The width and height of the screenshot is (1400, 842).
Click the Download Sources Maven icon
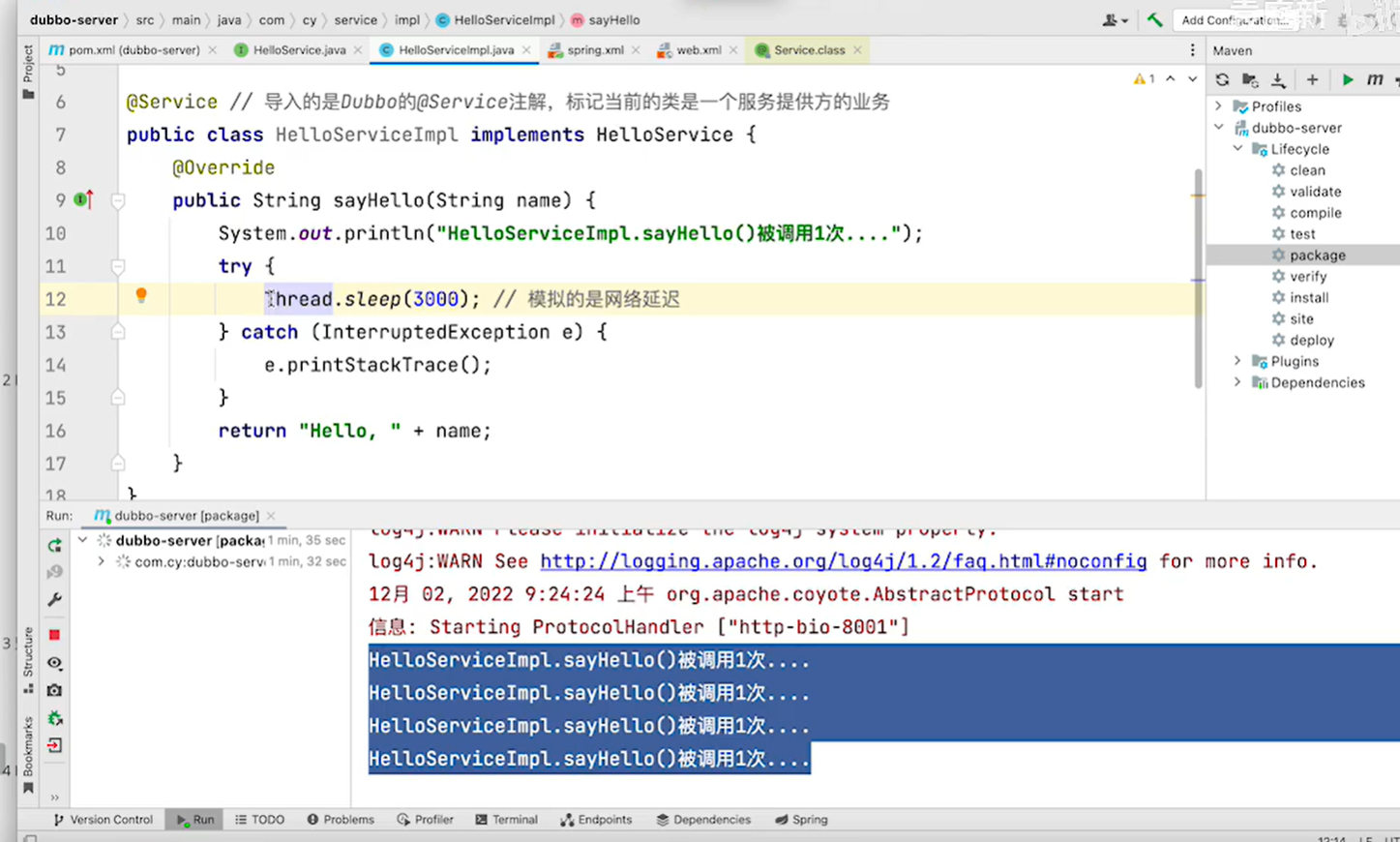click(1278, 80)
